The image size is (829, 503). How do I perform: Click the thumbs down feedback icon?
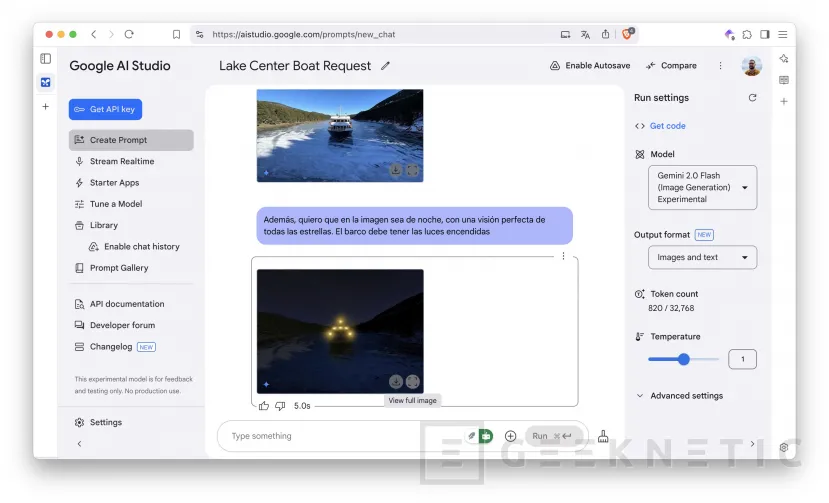280,406
